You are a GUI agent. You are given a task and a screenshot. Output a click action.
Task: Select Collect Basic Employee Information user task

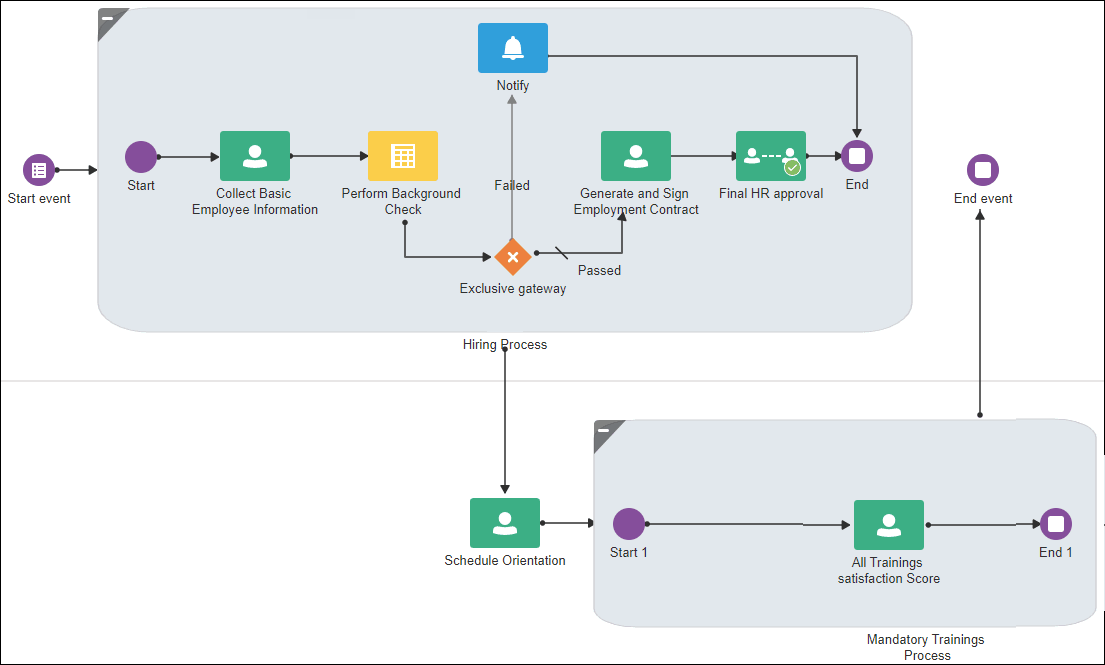pyautogui.click(x=255, y=156)
